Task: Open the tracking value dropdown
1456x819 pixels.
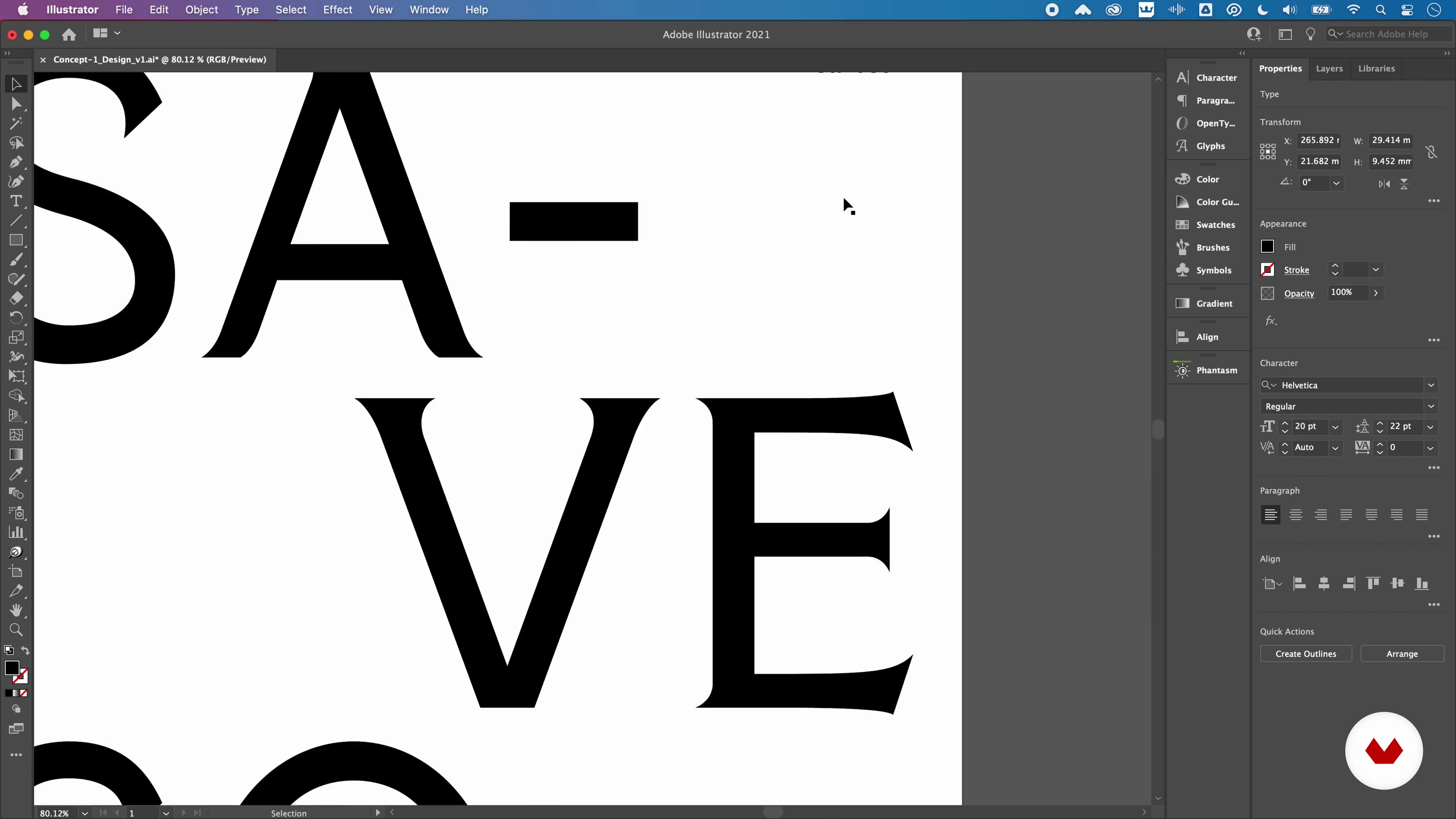Action: tap(1431, 448)
